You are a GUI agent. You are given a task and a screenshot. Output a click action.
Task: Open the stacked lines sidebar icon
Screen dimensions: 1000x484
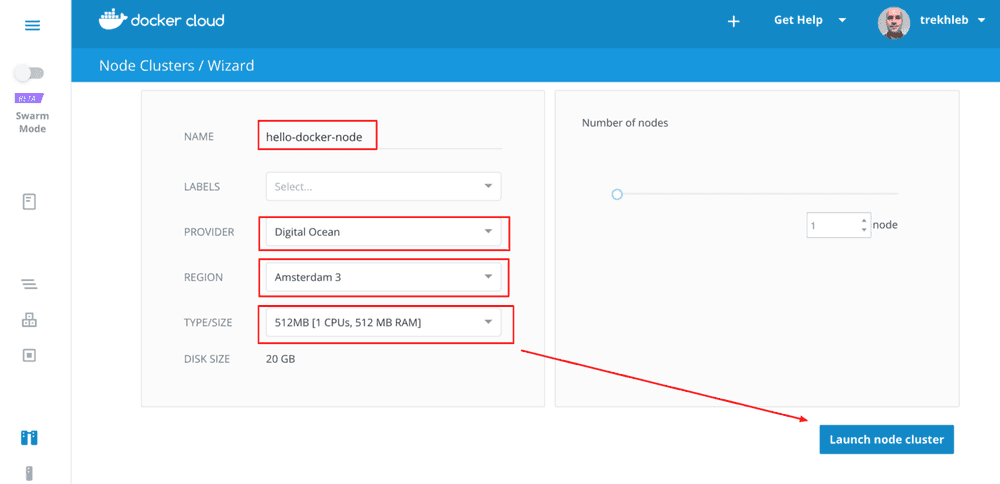(x=29, y=284)
